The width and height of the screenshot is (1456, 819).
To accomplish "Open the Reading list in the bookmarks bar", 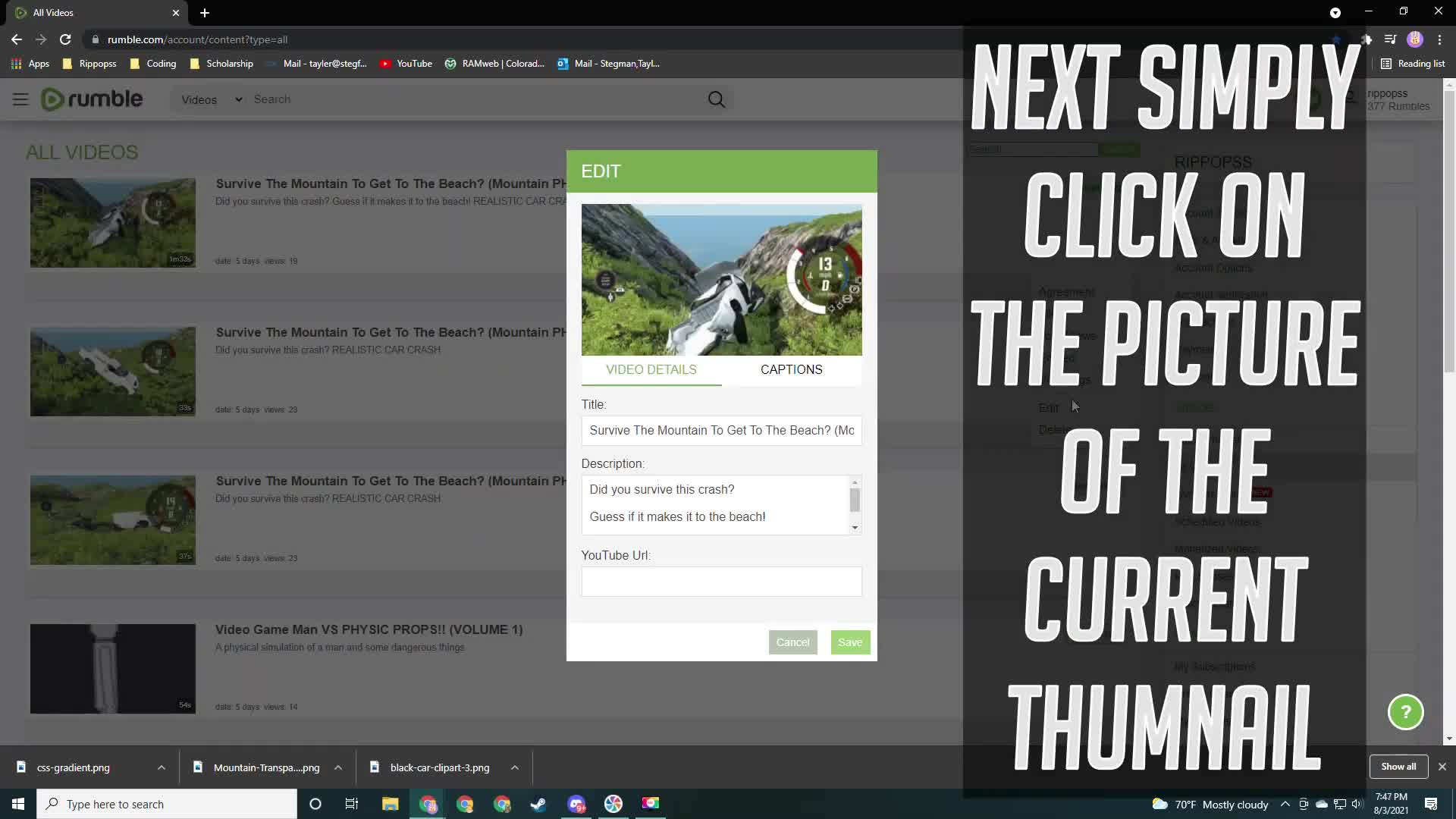I will [1413, 64].
